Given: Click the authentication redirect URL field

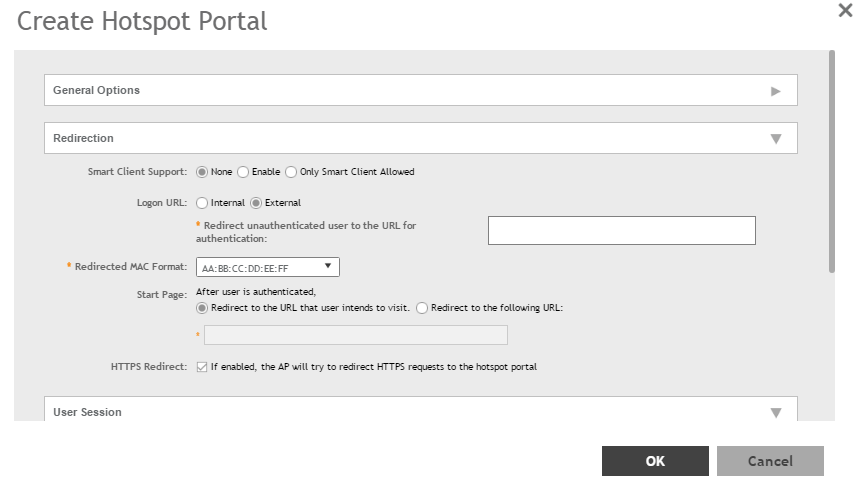Looking at the screenshot, I should [621, 231].
